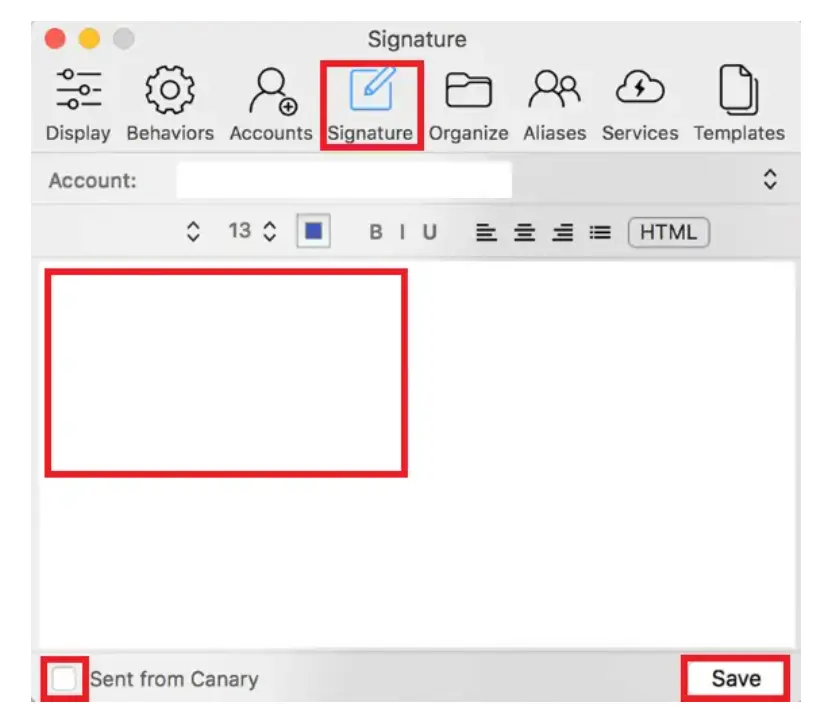Select the Signature preferences pane
Screen dimensions: 832x719
tap(371, 105)
